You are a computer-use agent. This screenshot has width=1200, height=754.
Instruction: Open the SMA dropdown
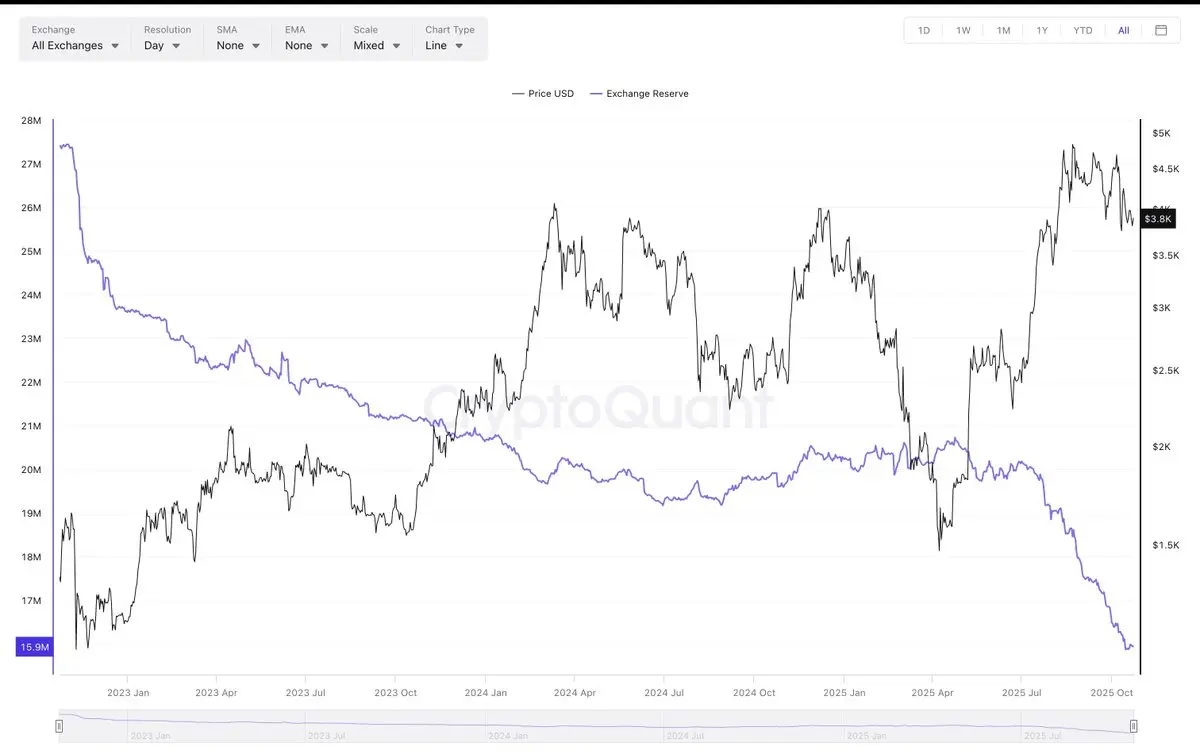tap(238, 46)
